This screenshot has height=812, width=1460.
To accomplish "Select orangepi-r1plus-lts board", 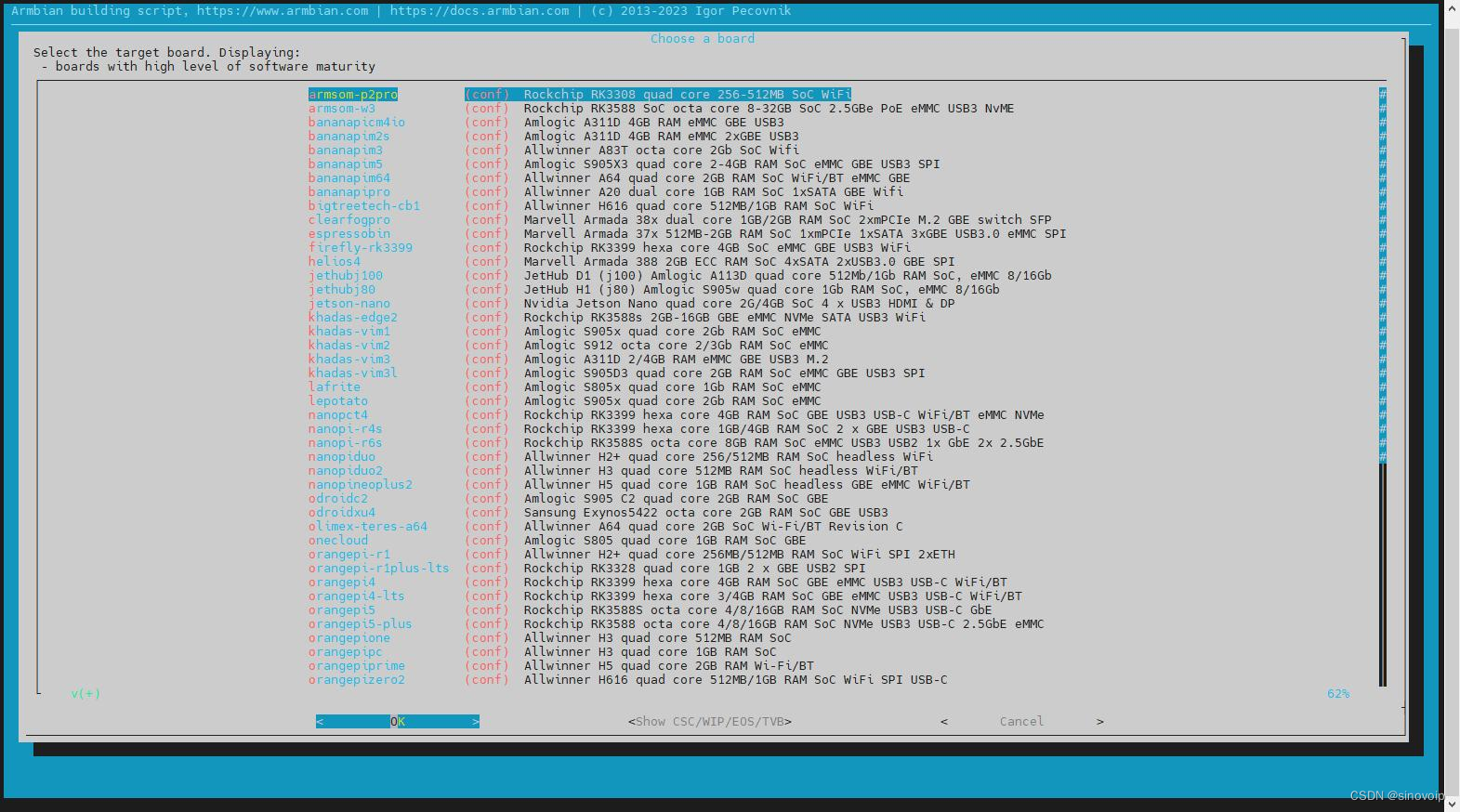I will pyautogui.click(x=587, y=568).
